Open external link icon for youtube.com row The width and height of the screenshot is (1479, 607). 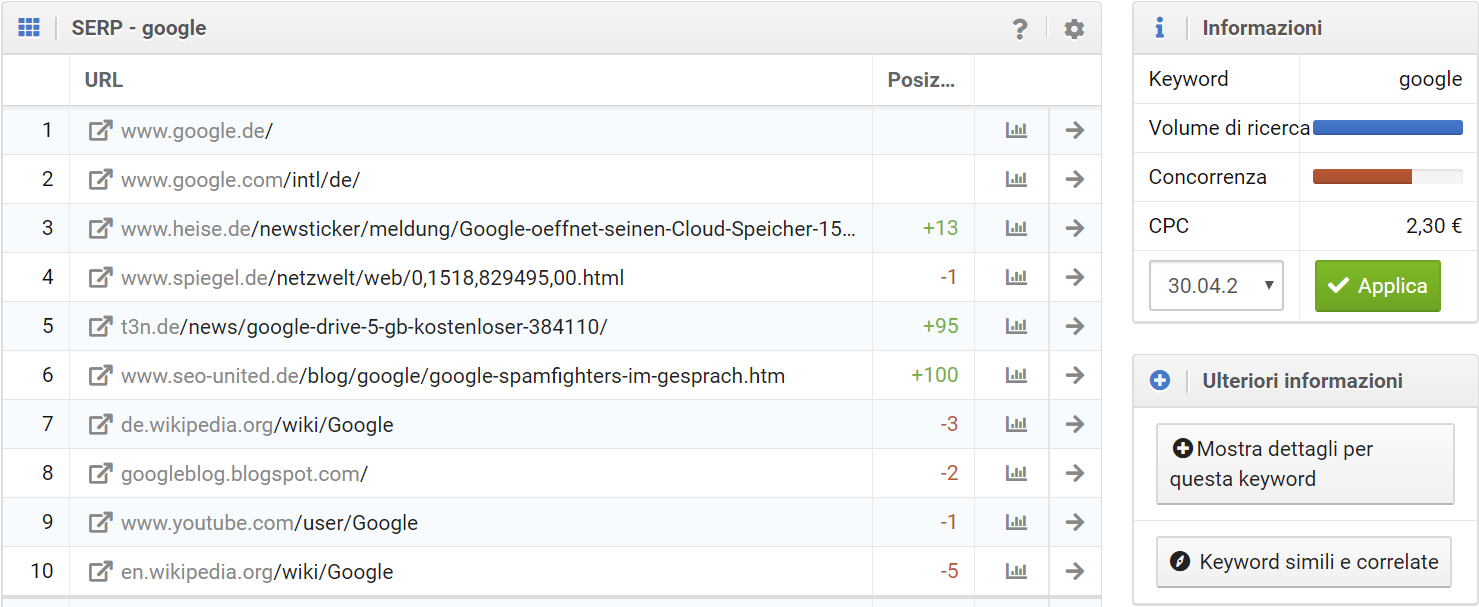click(x=100, y=522)
